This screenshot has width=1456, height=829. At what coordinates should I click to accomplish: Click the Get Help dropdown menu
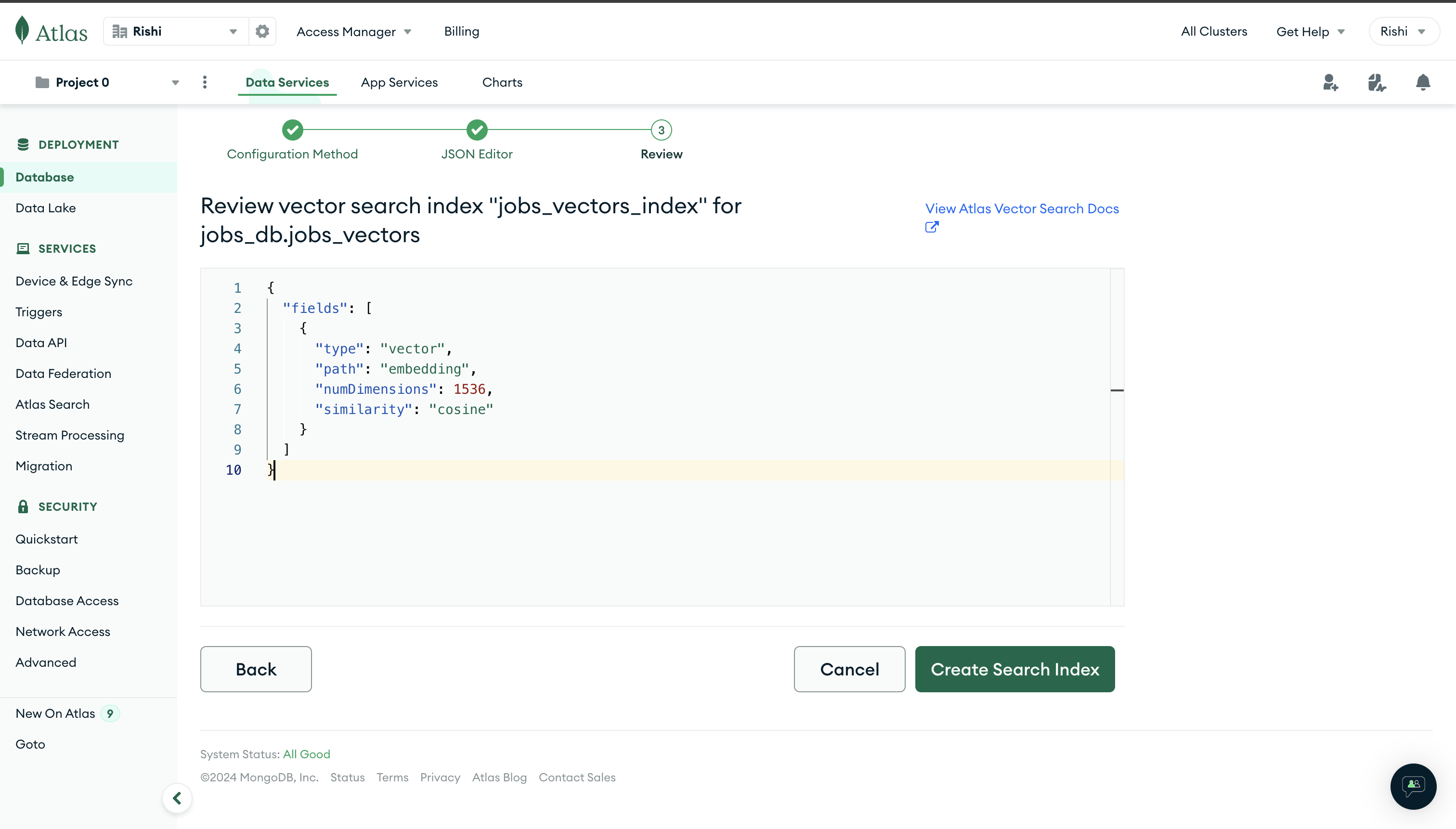point(1310,31)
